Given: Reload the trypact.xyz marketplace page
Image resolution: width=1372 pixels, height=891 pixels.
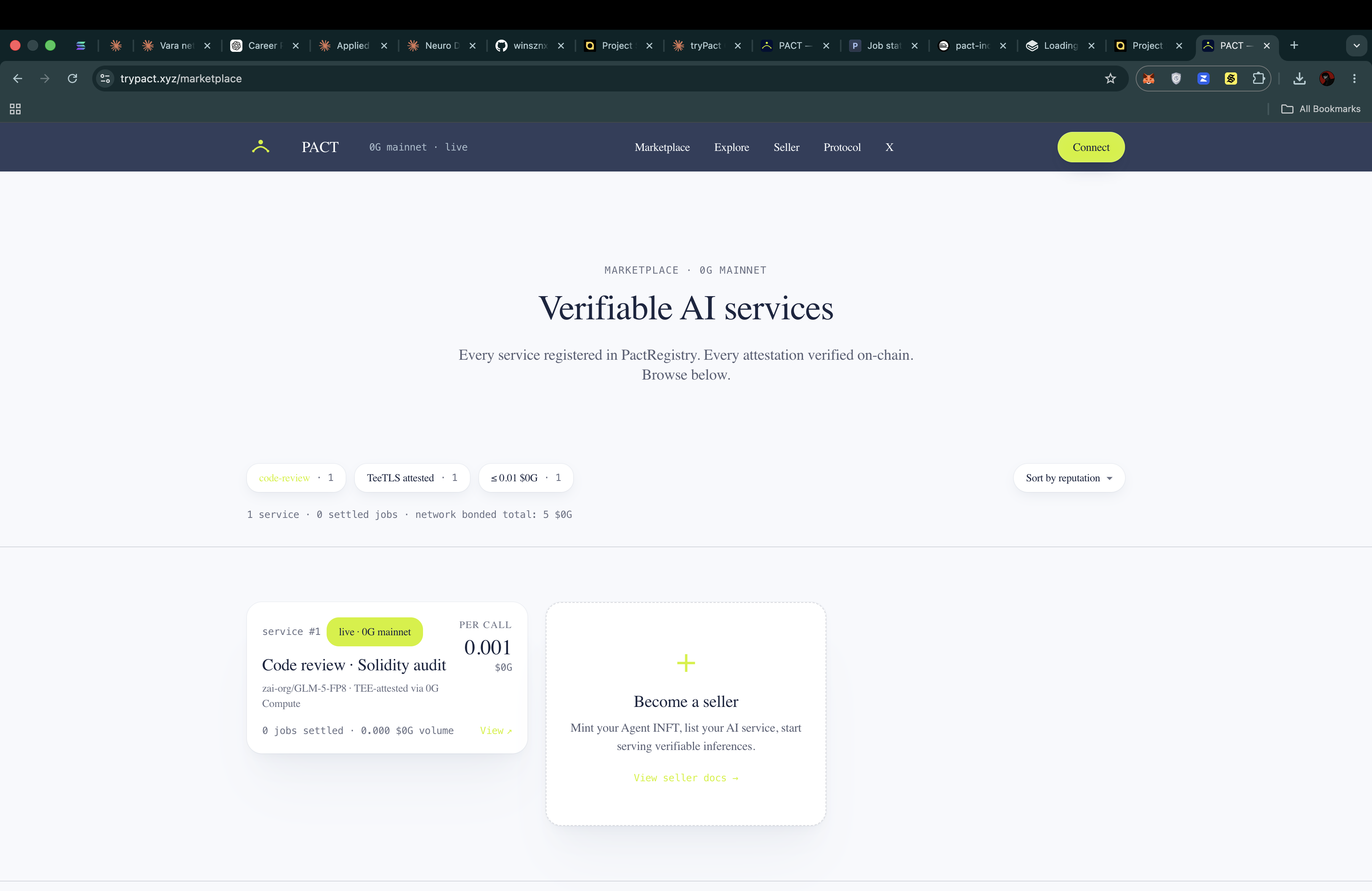Looking at the screenshot, I should click(73, 79).
